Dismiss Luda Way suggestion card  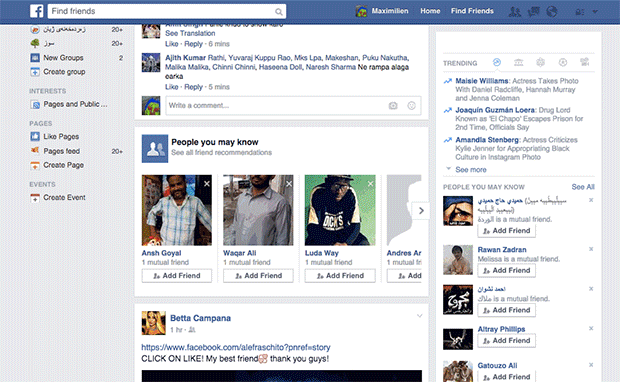point(370,183)
